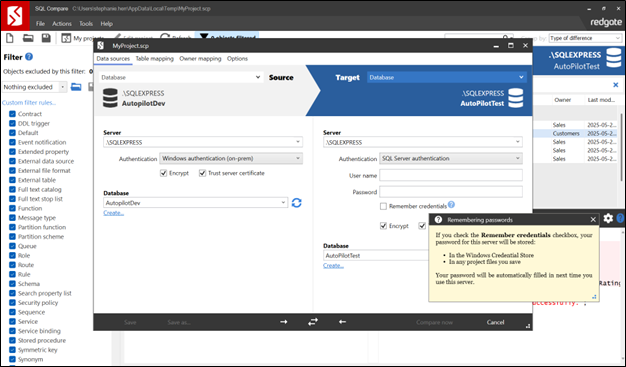The height and width of the screenshot is (367, 626).
Task: Open Type of difference grouping dropdown
Action: 585,38
